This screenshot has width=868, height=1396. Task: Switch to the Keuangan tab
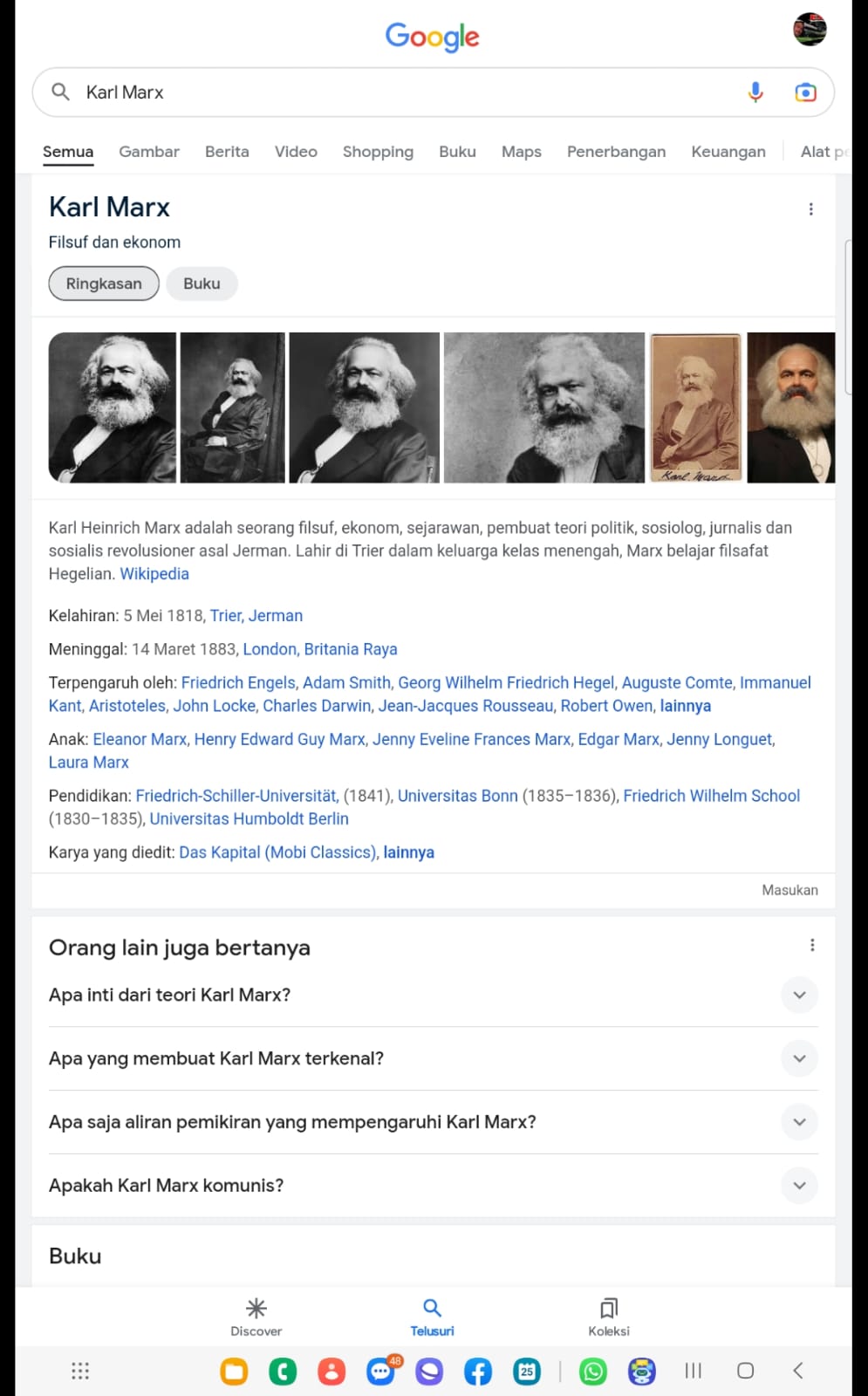[x=728, y=152]
